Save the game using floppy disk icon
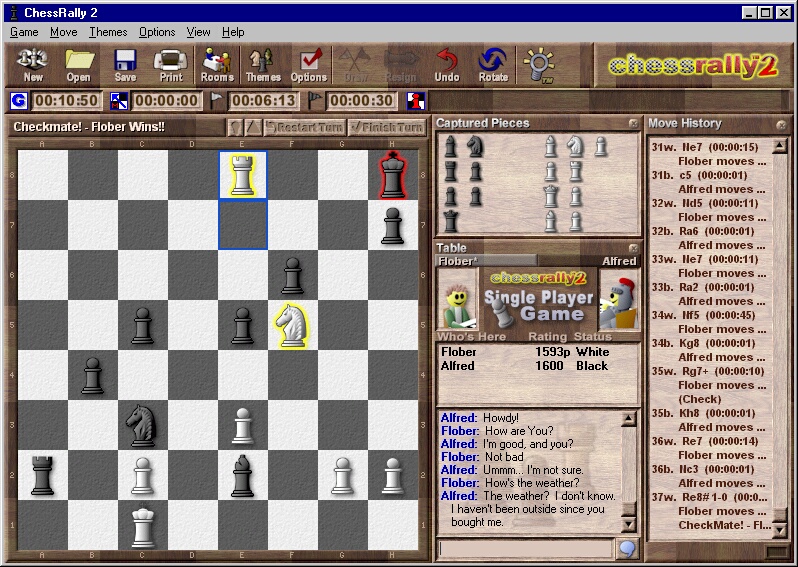The height and width of the screenshot is (567, 798). [x=125, y=65]
